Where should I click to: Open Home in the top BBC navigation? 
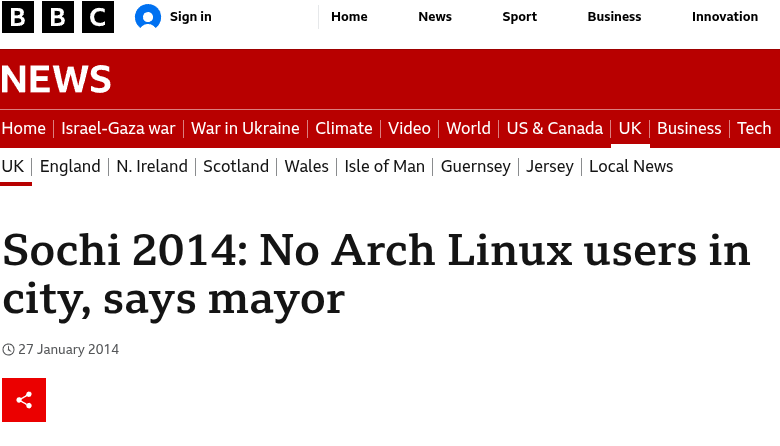pos(349,17)
